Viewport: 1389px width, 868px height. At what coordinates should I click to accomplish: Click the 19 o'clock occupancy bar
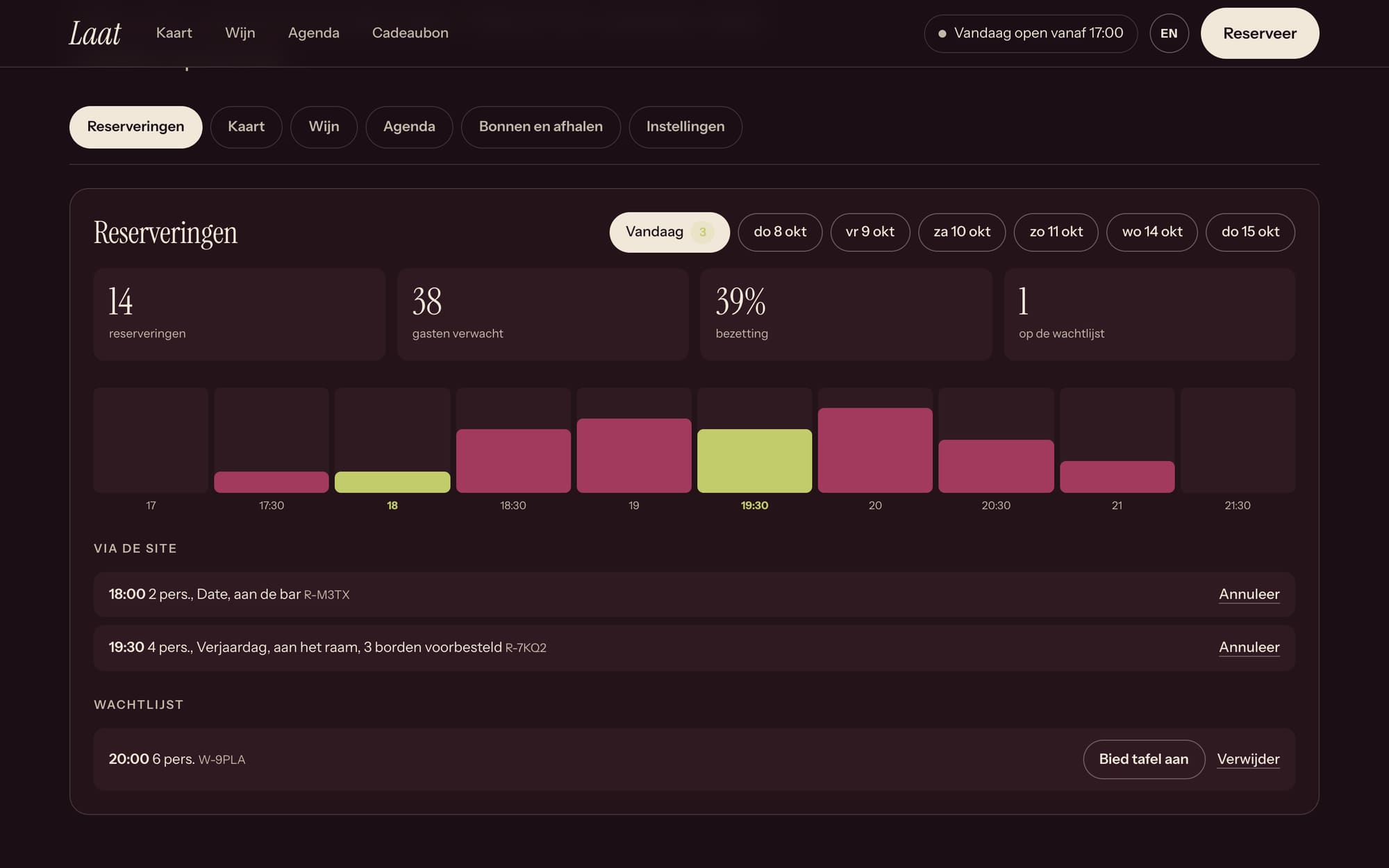pos(634,456)
